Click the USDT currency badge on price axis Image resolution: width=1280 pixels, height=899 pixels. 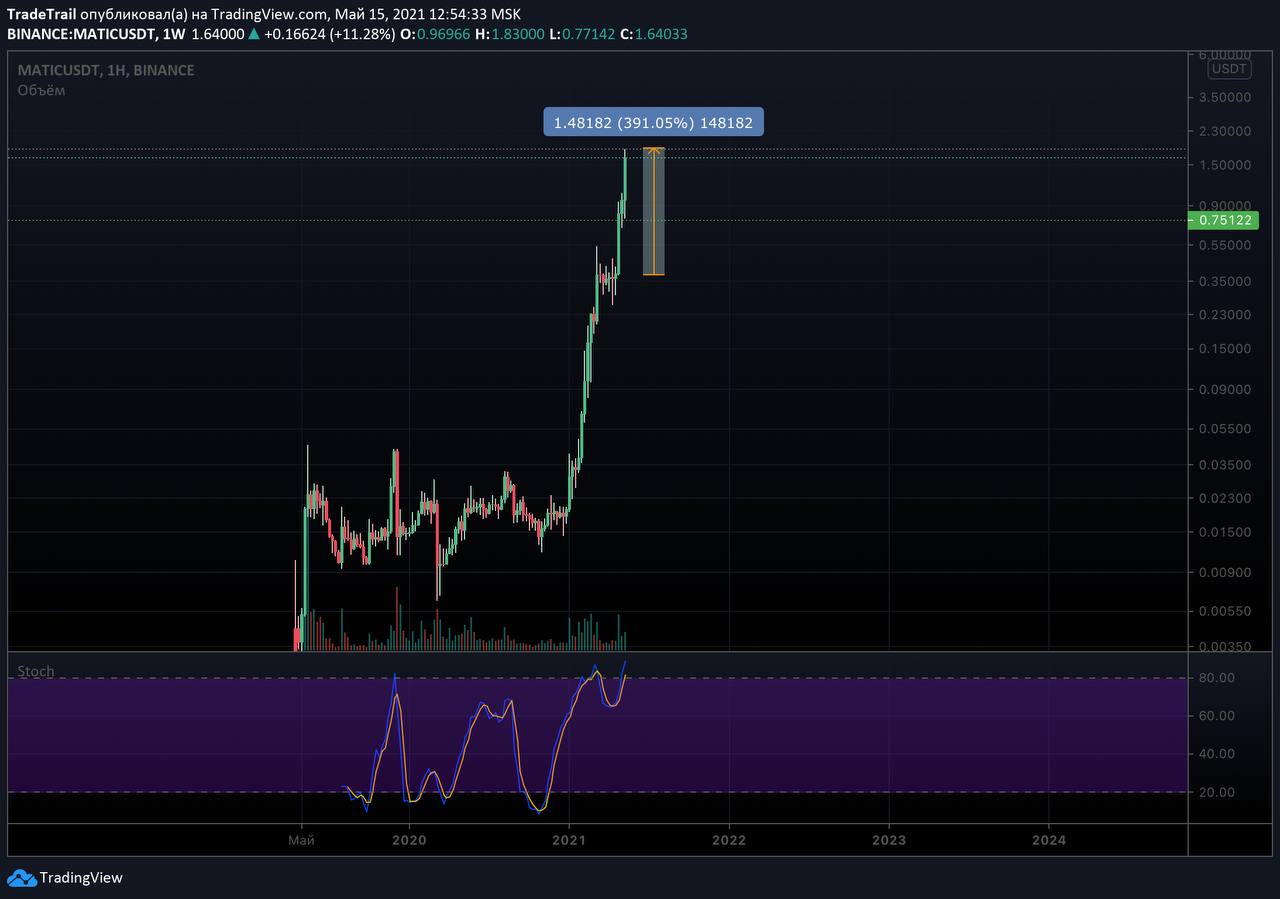point(1228,69)
